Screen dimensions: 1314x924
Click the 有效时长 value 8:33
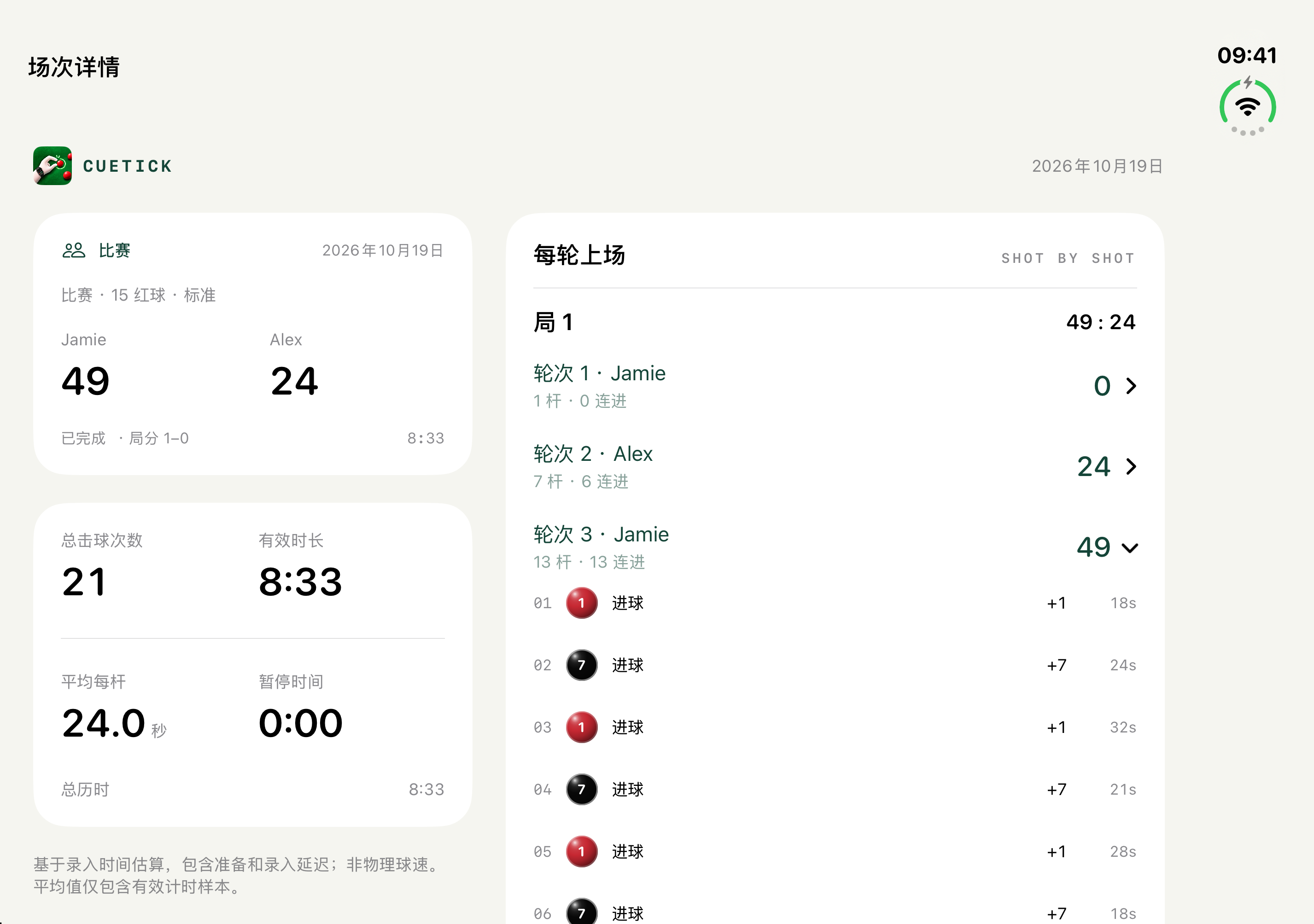[300, 582]
